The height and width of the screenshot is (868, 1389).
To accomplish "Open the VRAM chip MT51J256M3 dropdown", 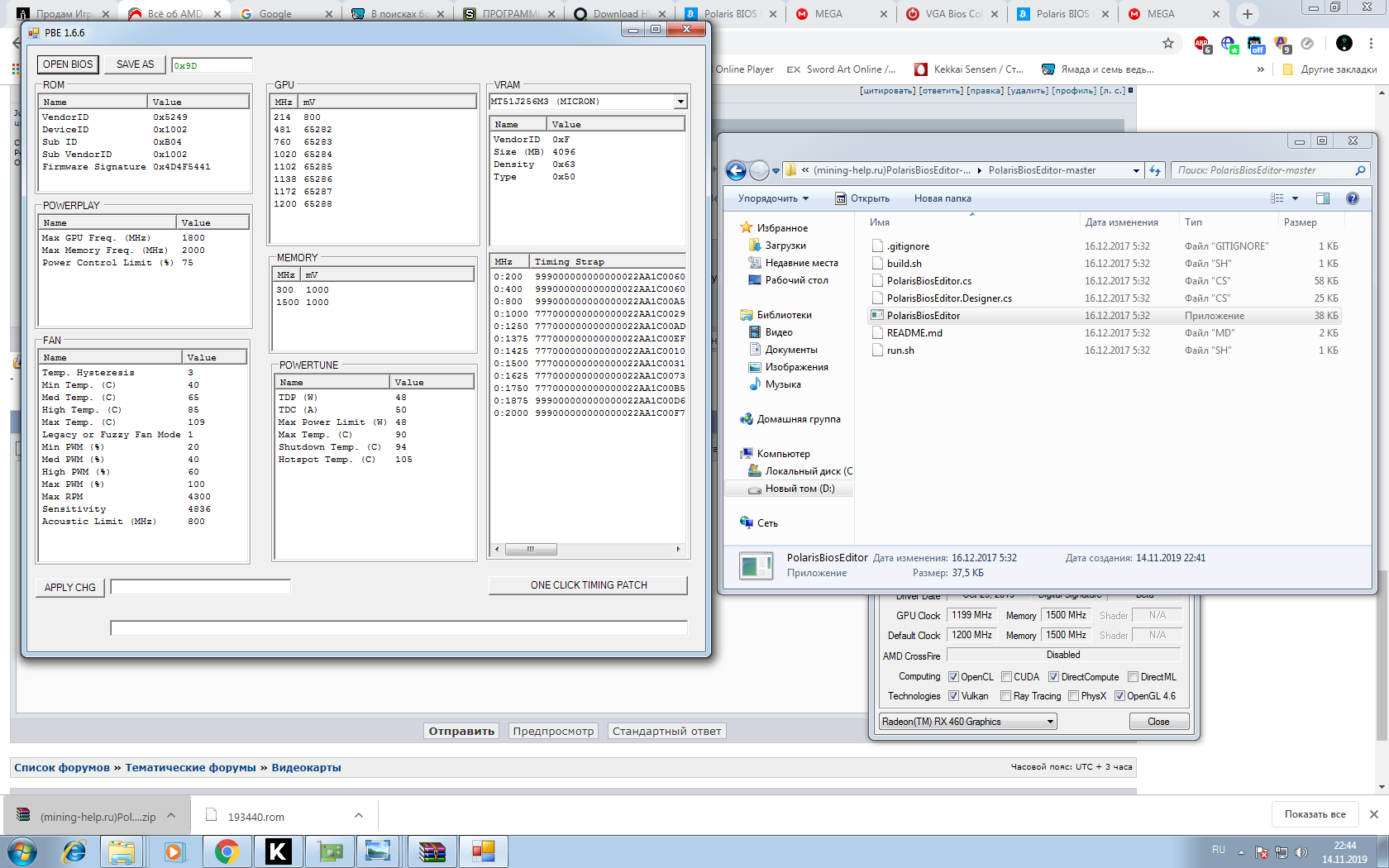I will pos(680,102).
